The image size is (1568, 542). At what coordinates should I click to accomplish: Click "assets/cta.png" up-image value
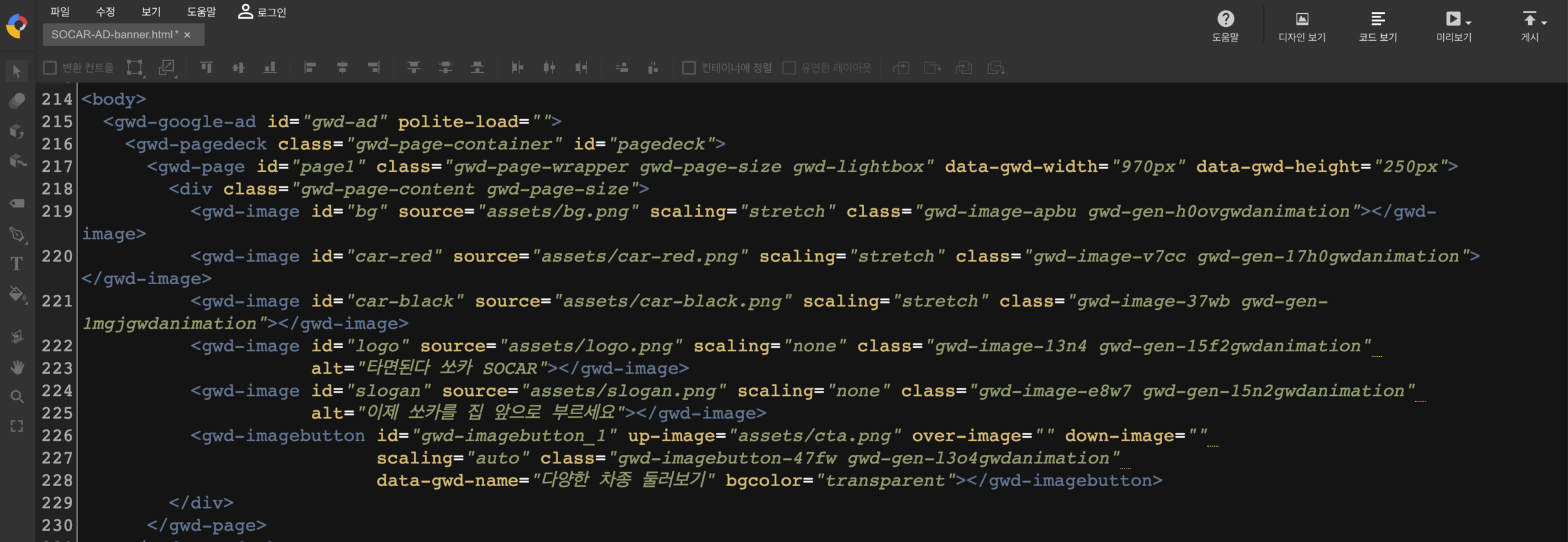(815, 436)
